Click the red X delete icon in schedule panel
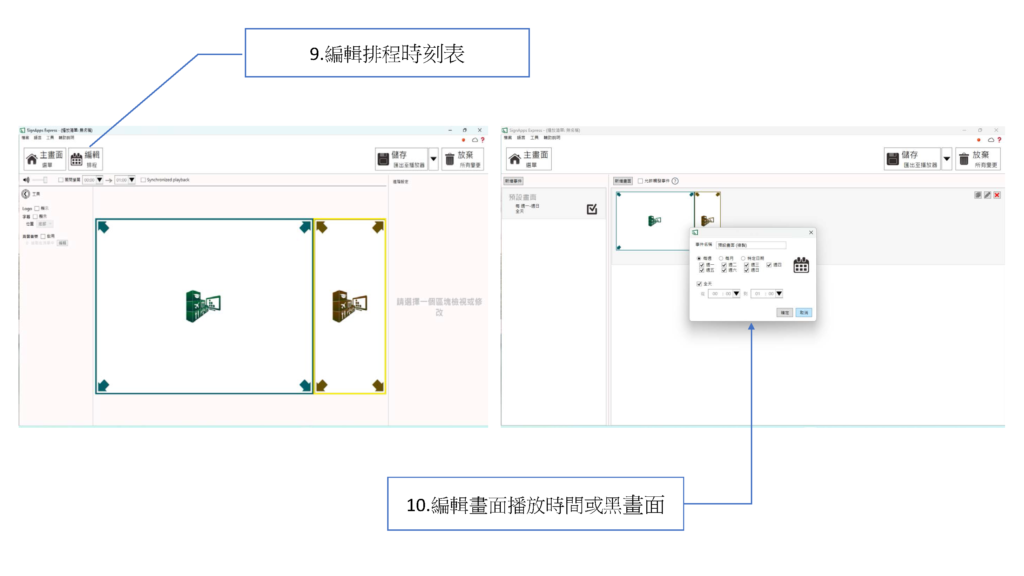 (x=997, y=195)
